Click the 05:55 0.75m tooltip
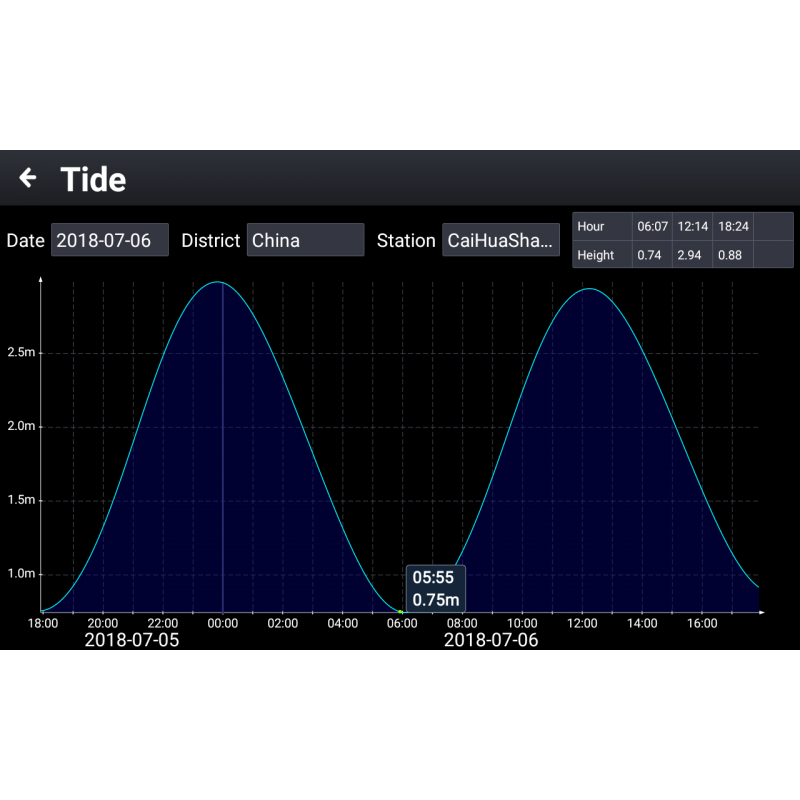Screen dimensions: 800x800 [x=435, y=589]
